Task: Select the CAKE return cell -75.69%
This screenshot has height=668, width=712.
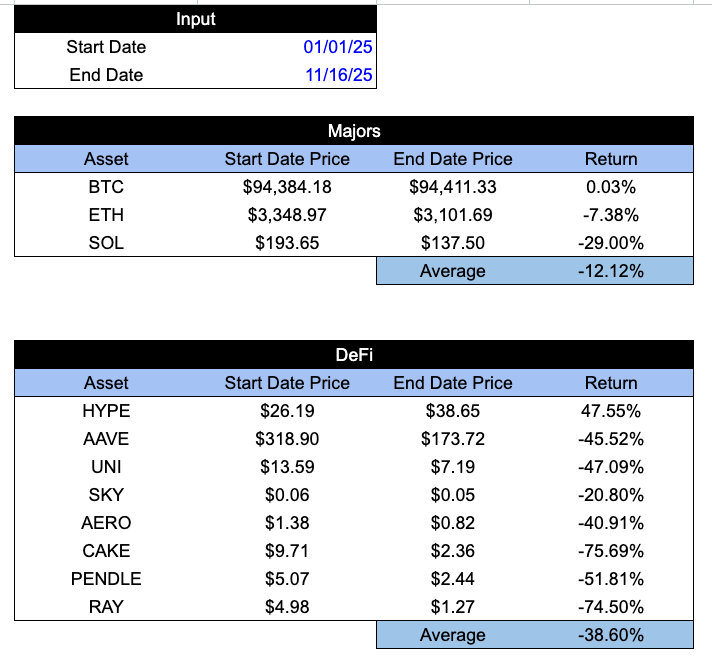Action: click(611, 551)
